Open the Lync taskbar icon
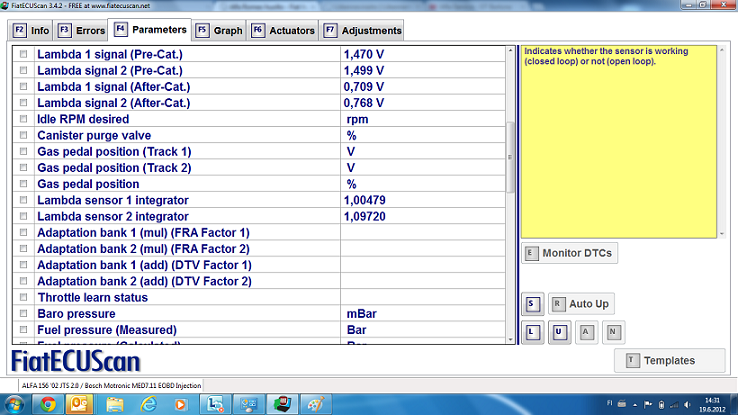 coord(216,405)
